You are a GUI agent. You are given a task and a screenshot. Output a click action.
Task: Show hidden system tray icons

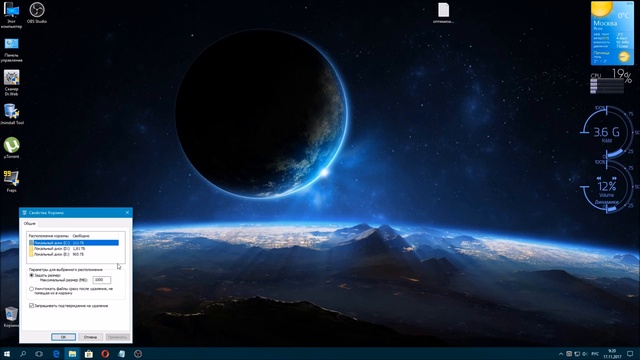pyautogui.click(x=561, y=354)
